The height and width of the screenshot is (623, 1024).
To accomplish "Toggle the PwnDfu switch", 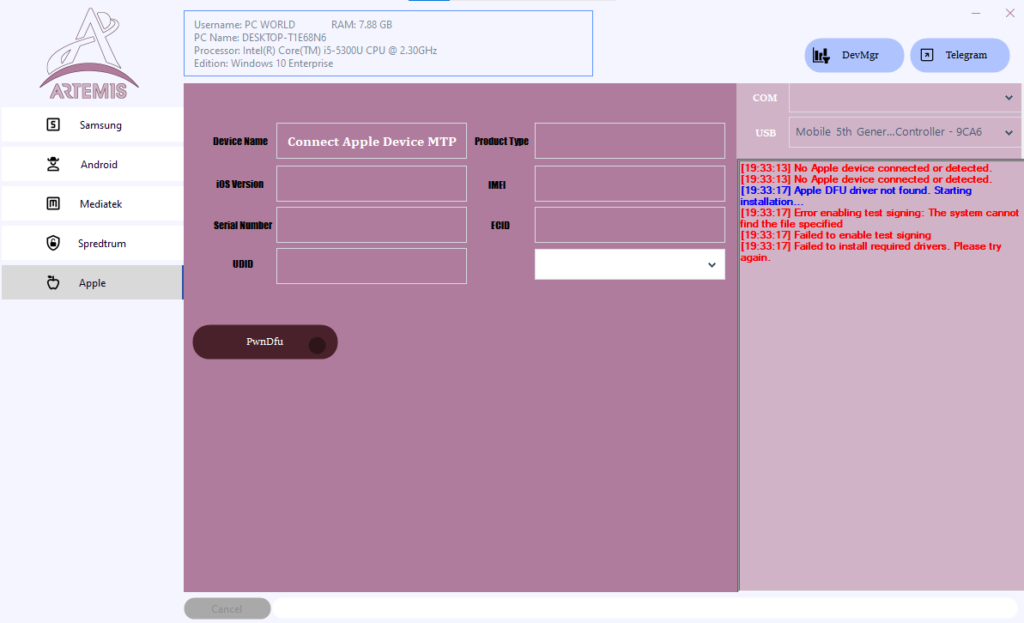I will pyautogui.click(x=264, y=342).
